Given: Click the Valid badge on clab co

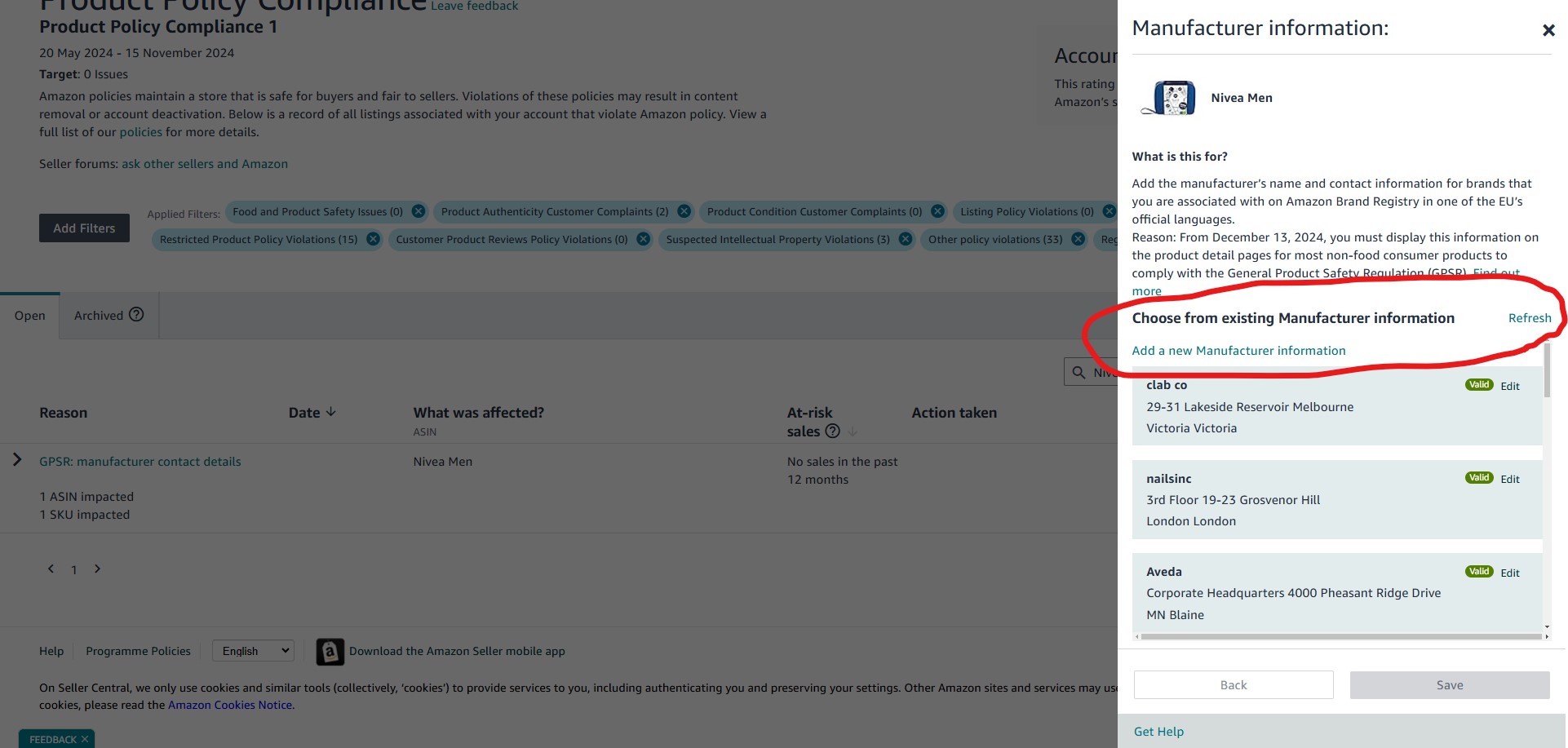Looking at the screenshot, I should (x=1479, y=385).
